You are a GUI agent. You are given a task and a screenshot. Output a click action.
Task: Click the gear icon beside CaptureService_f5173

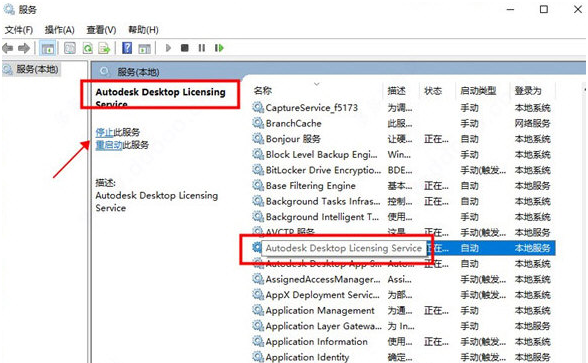[258, 108]
